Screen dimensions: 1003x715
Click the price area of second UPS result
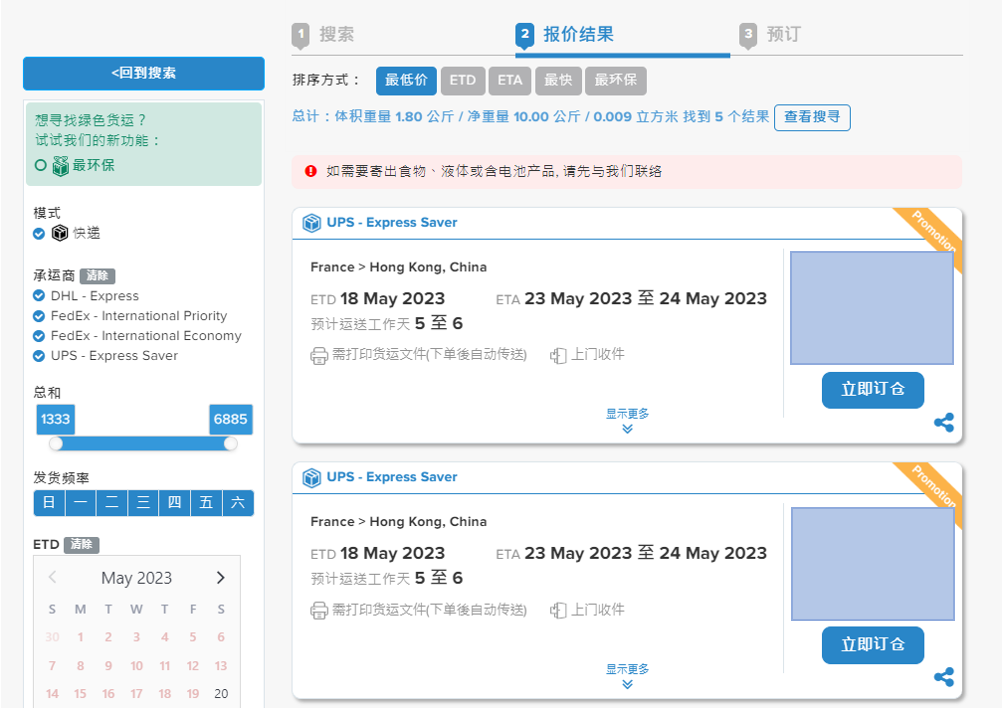[873, 564]
